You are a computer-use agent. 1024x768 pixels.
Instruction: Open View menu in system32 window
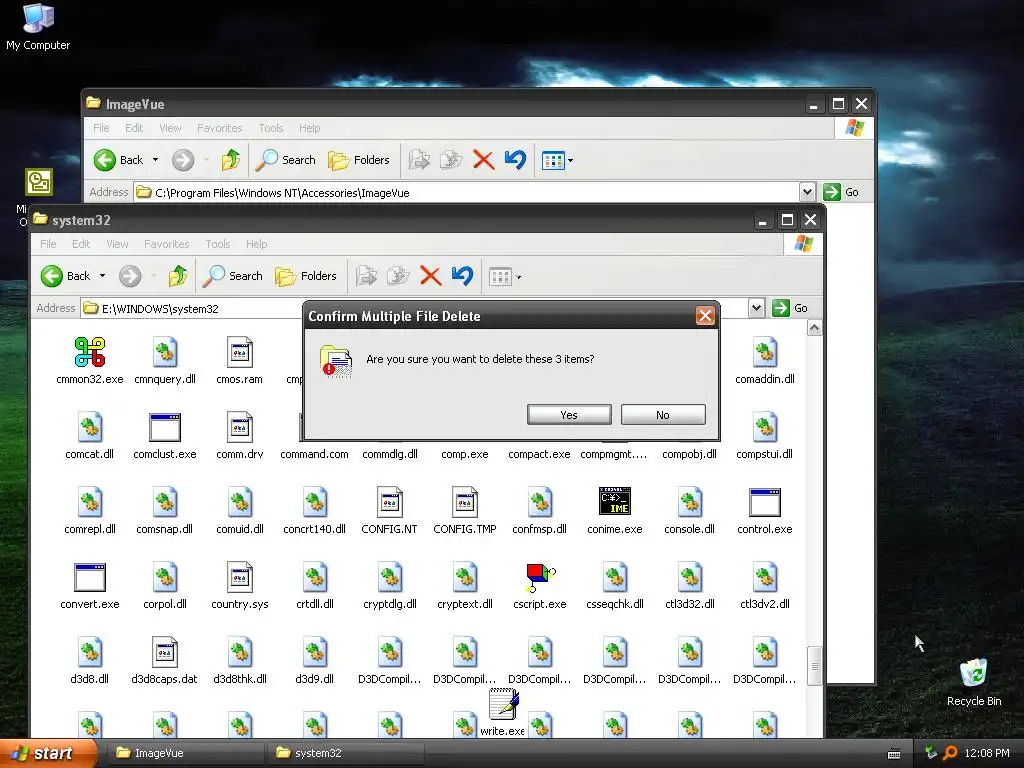point(118,244)
